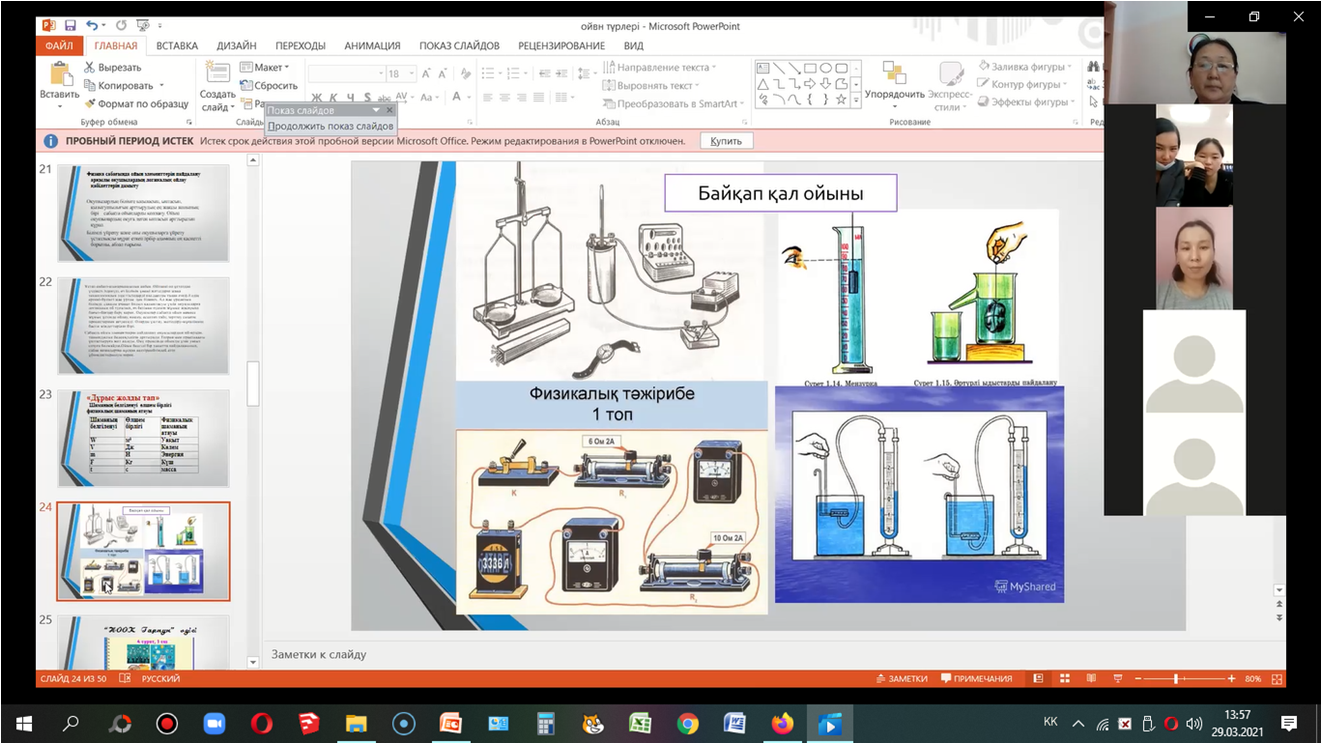Switch to Slide Sorter view icon
The height and width of the screenshot is (744, 1322).
1064,679
